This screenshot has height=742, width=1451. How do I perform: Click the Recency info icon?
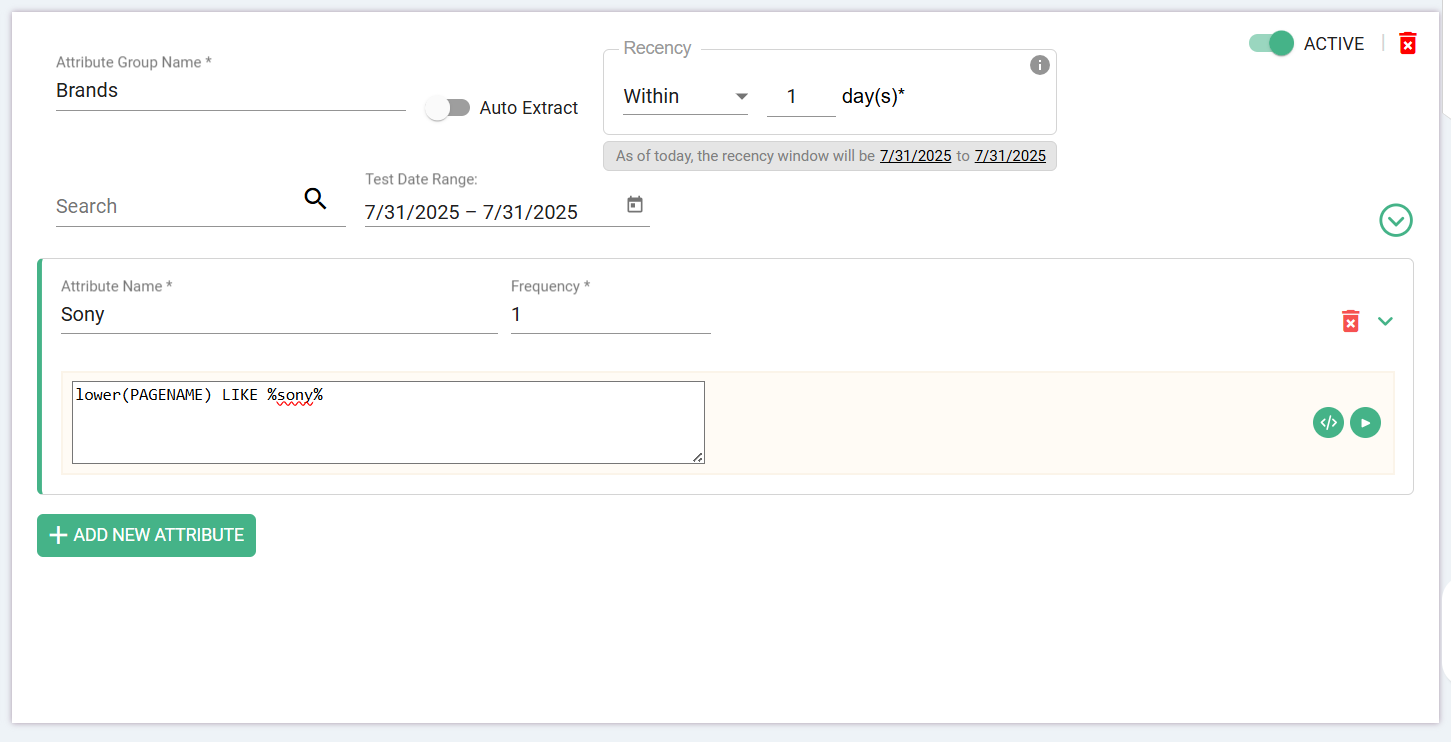(1039, 65)
